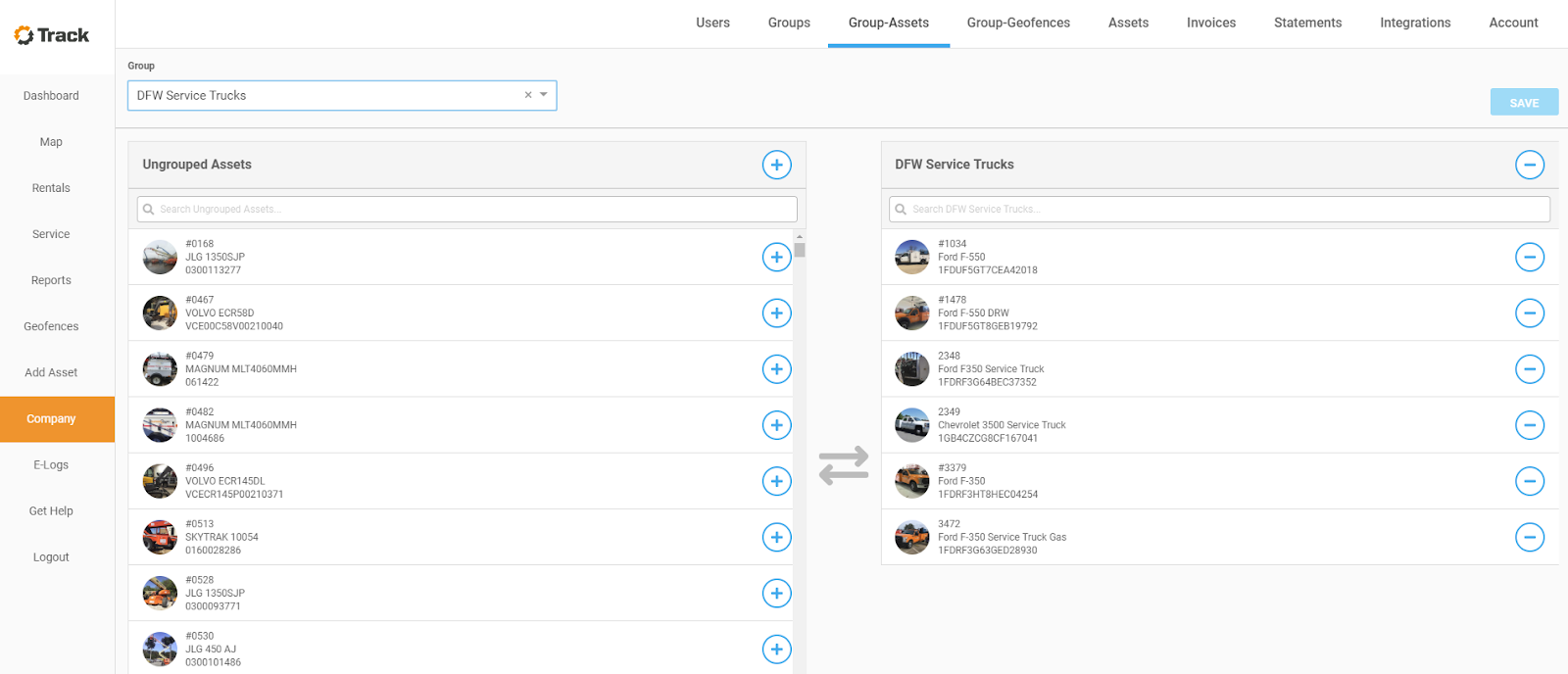
Task: Click the SAVE button
Action: (1524, 102)
